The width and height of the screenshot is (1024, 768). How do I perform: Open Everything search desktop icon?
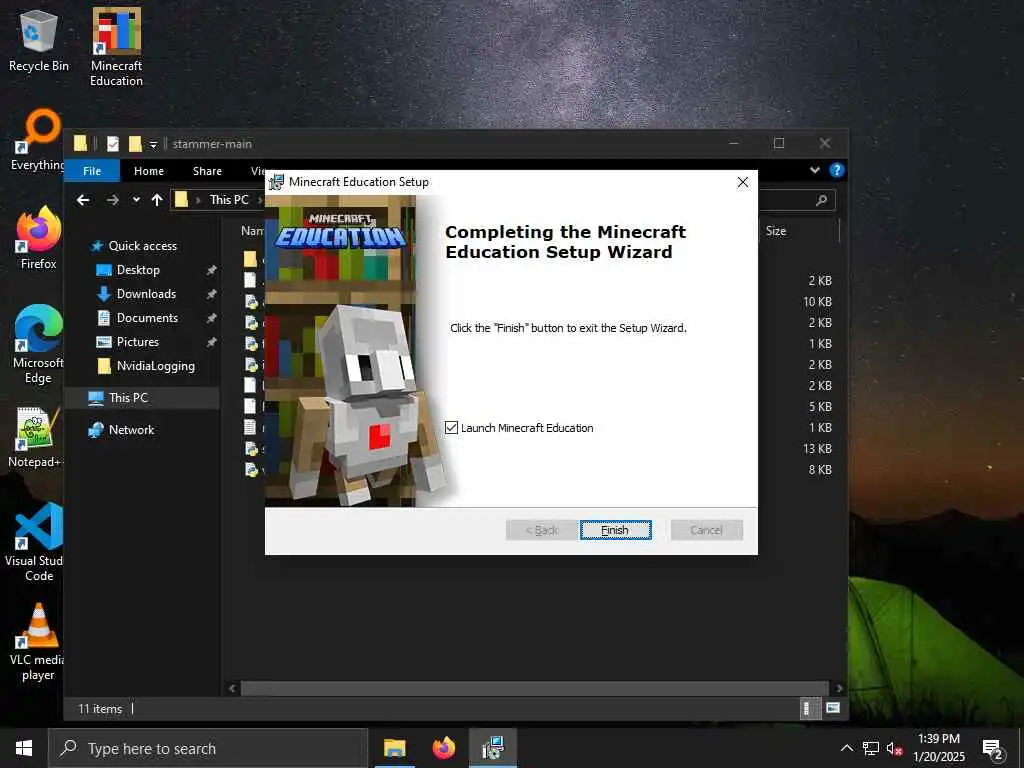(x=38, y=140)
